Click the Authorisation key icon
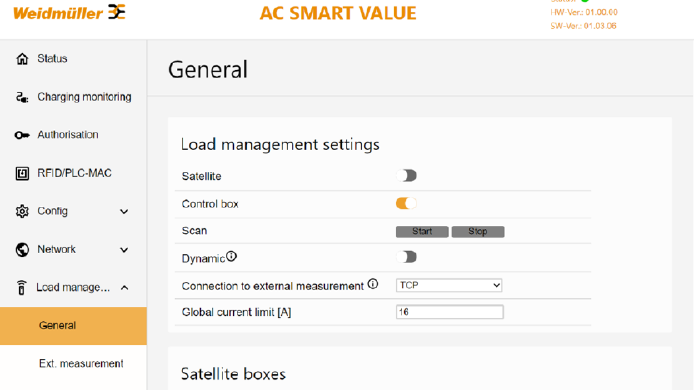 pyautogui.click(x=22, y=135)
